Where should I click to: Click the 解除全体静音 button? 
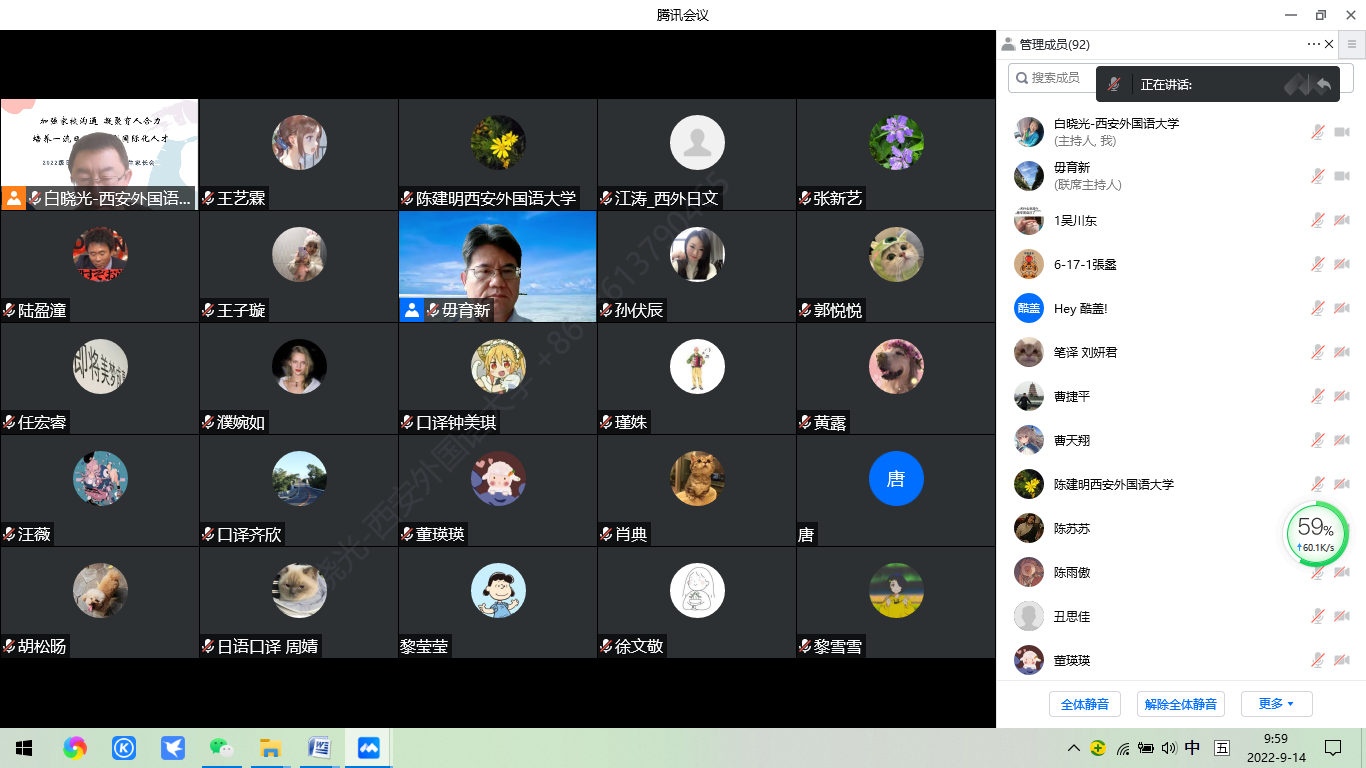tap(1180, 704)
